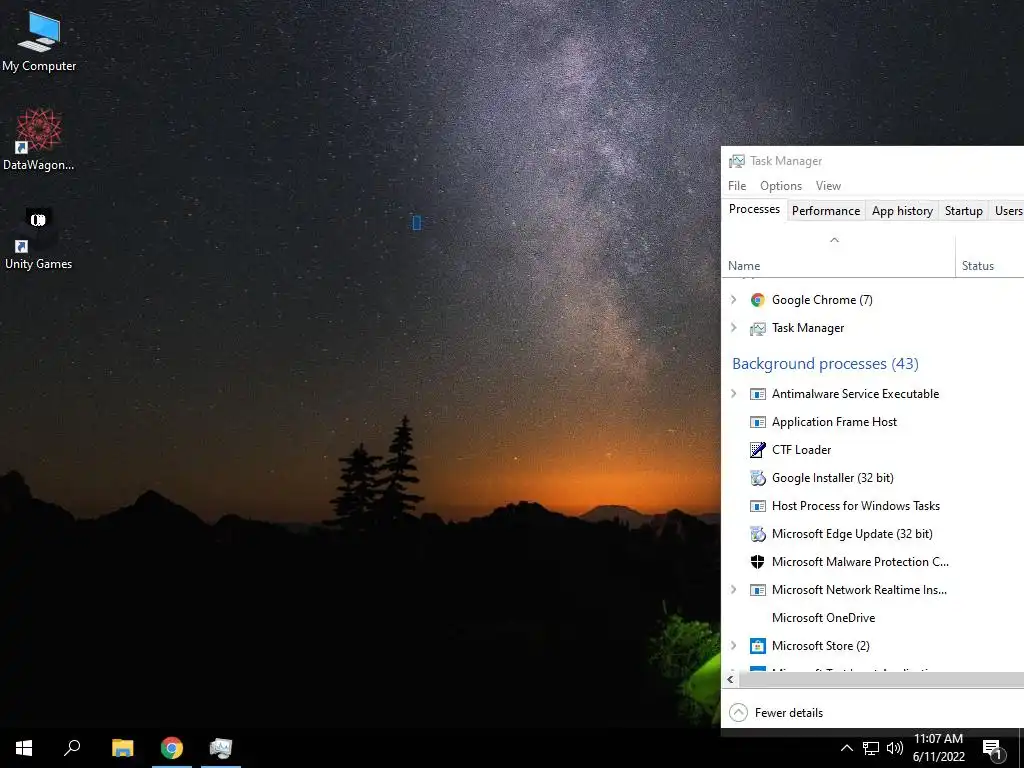Click the Fewer details label

pos(788,712)
